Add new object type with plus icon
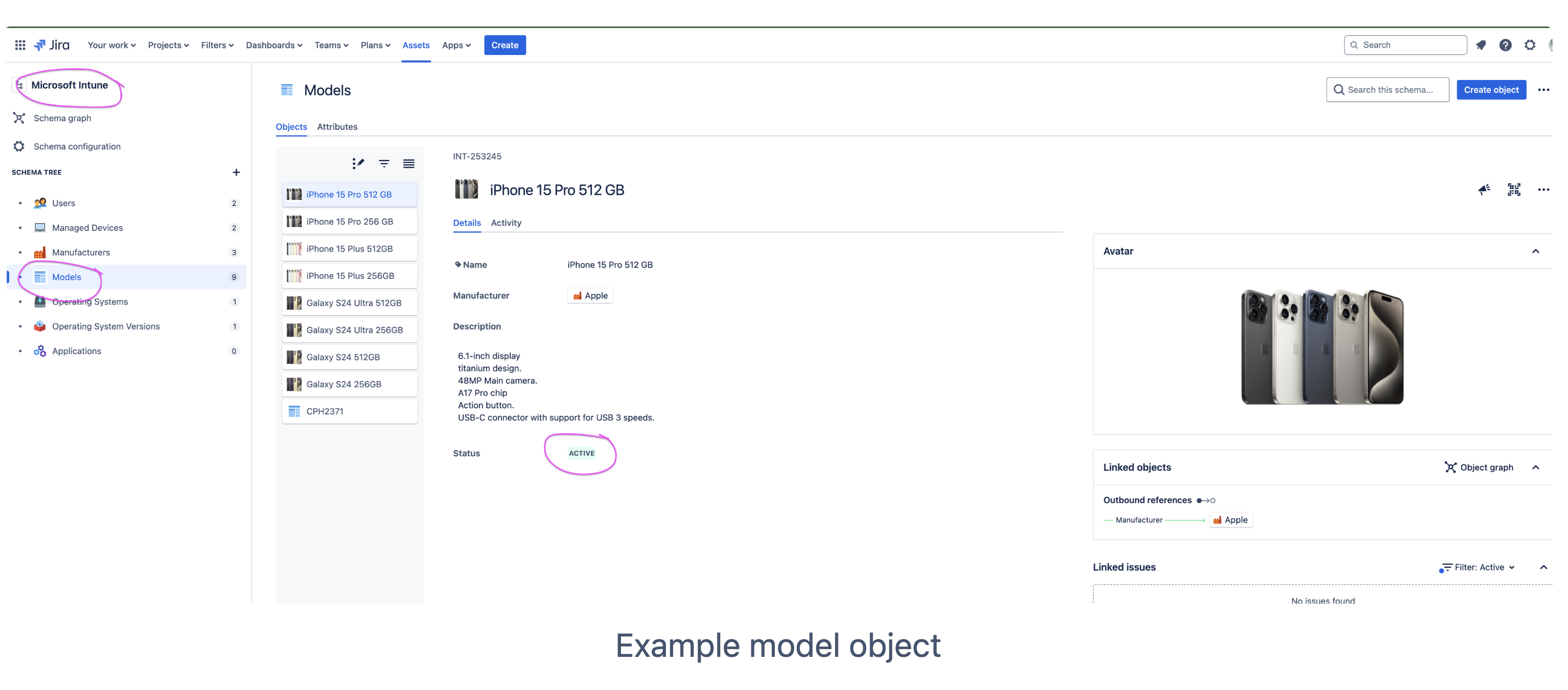The height and width of the screenshot is (690, 1568). tap(236, 172)
